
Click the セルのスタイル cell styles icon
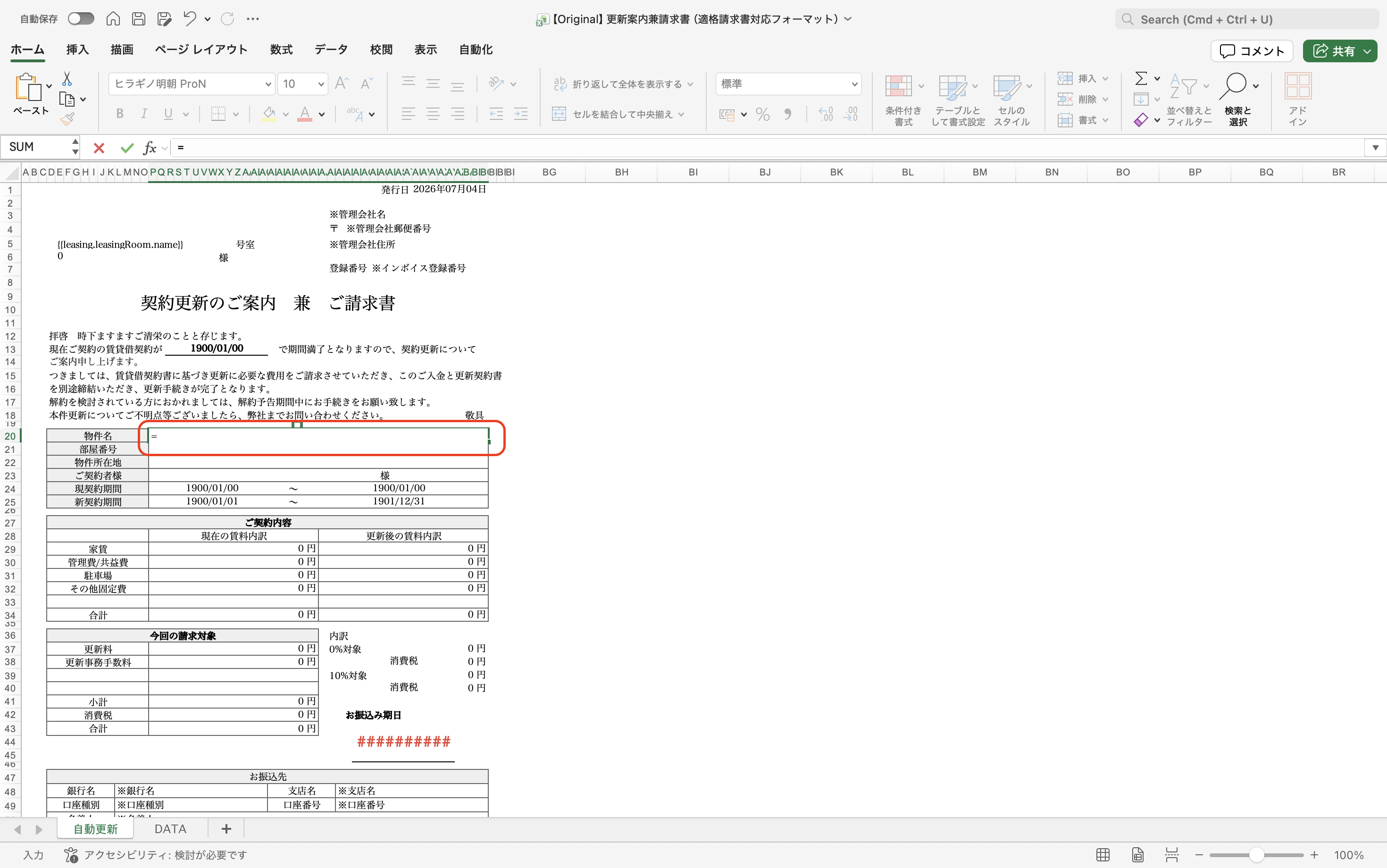click(1007, 87)
